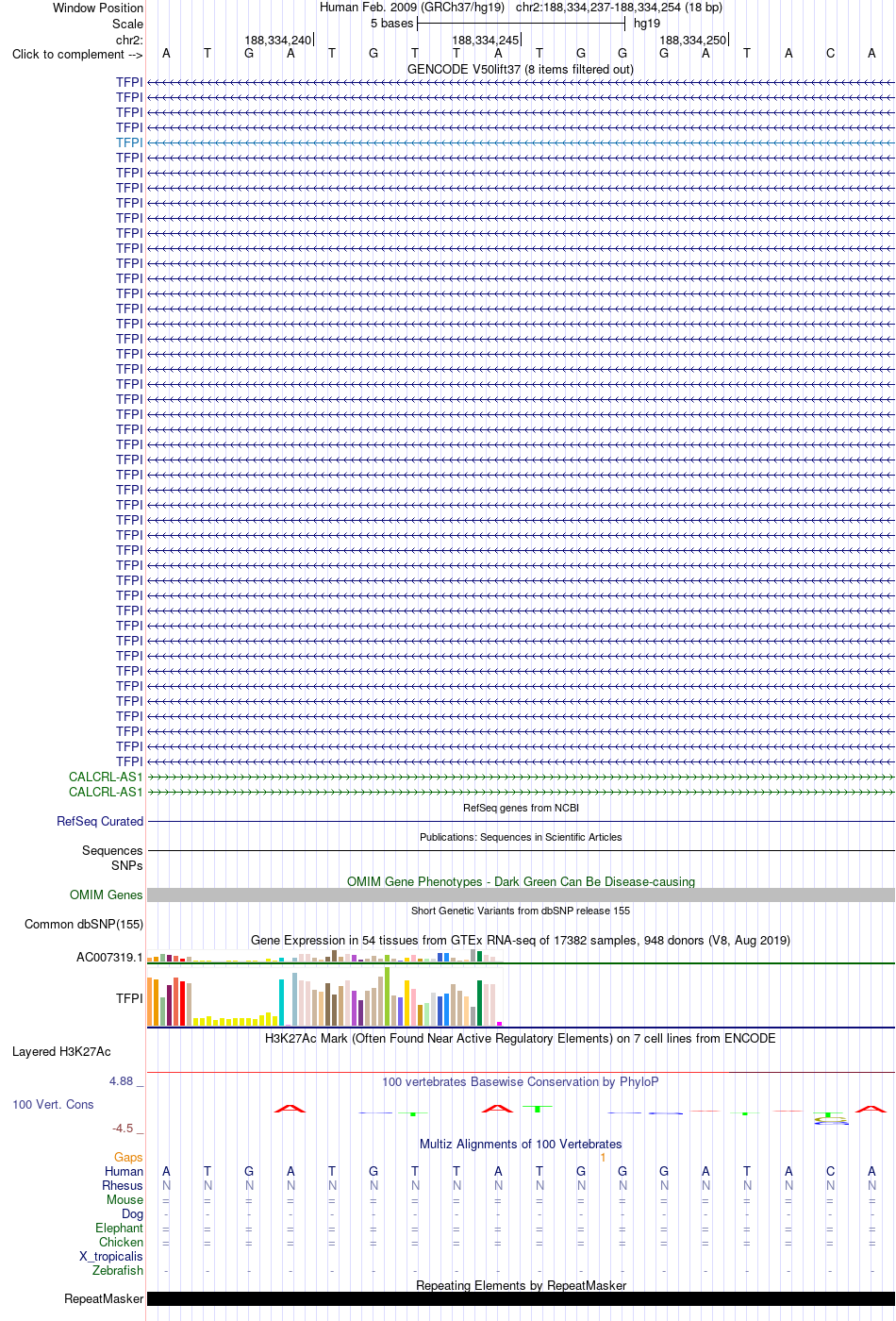
Task: Select the 'Mouse' species row label
Action: coord(124,1199)
